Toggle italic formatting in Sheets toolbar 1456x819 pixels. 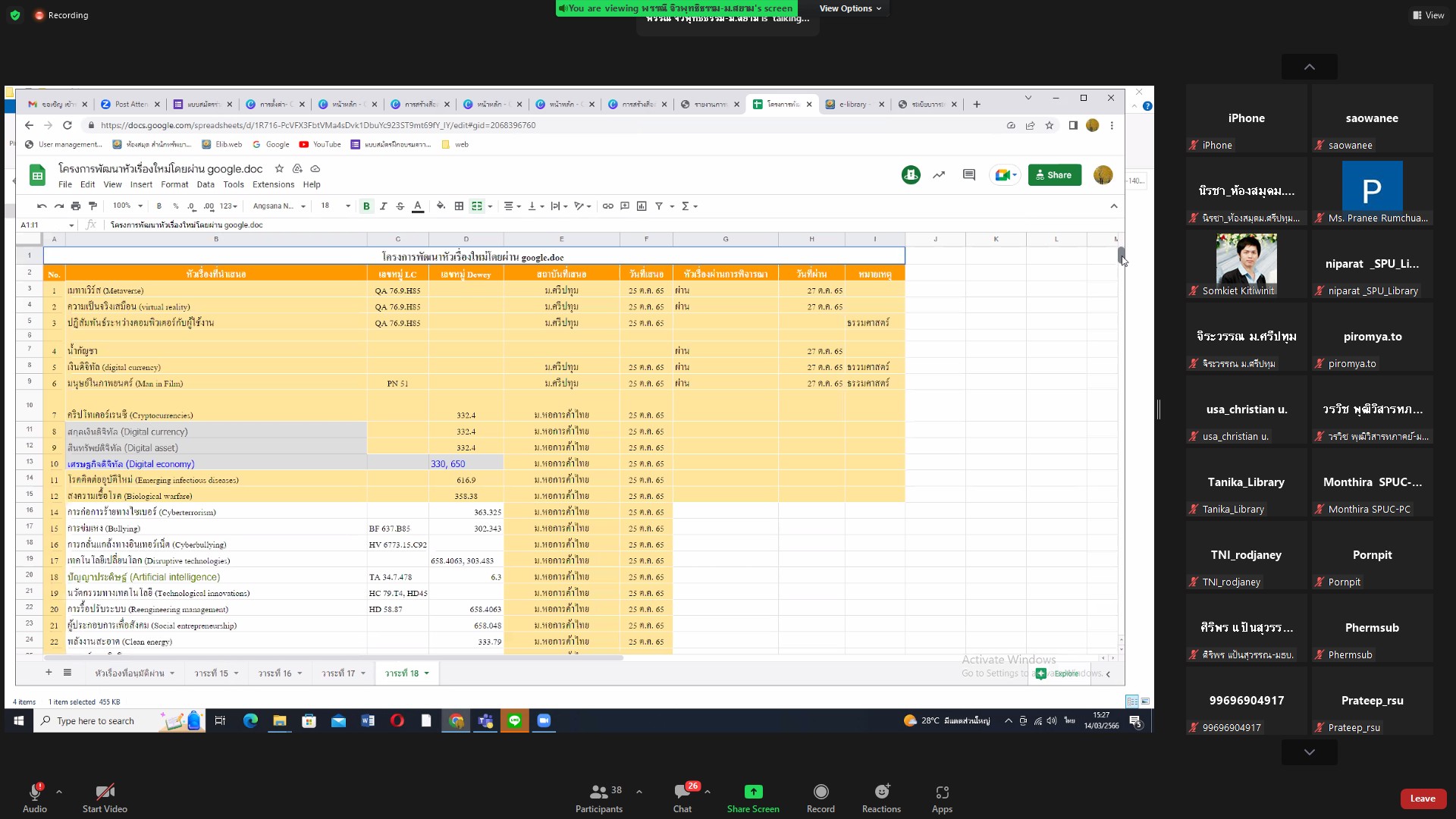click(x=383, y=206)
